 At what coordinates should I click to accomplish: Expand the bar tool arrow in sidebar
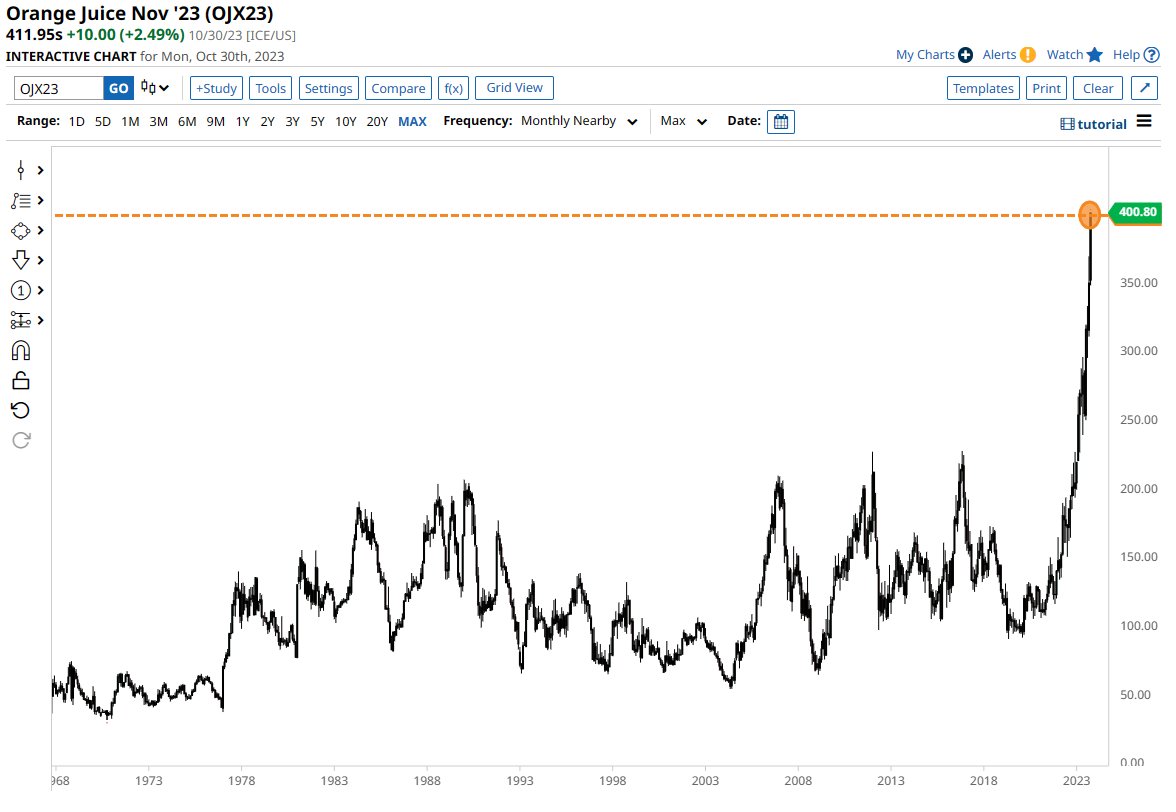[x=40, y=170]
